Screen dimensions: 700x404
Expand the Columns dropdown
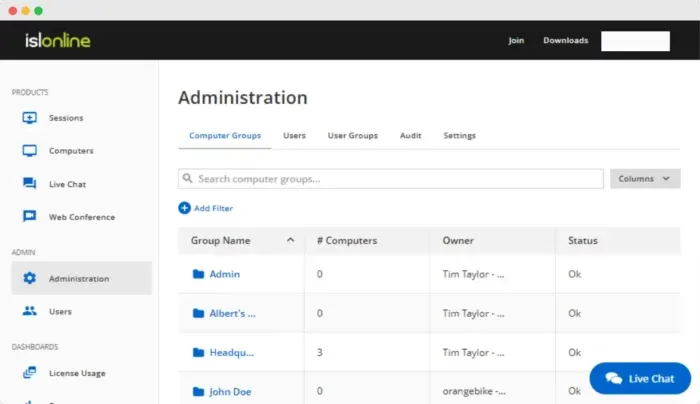pos(645,179)
